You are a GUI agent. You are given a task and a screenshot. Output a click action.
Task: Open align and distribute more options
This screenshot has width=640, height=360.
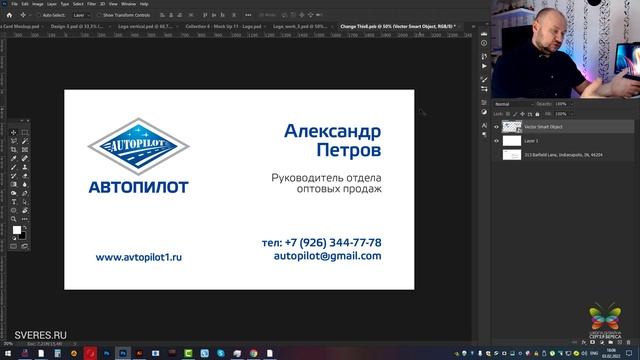tap(248, 15)
